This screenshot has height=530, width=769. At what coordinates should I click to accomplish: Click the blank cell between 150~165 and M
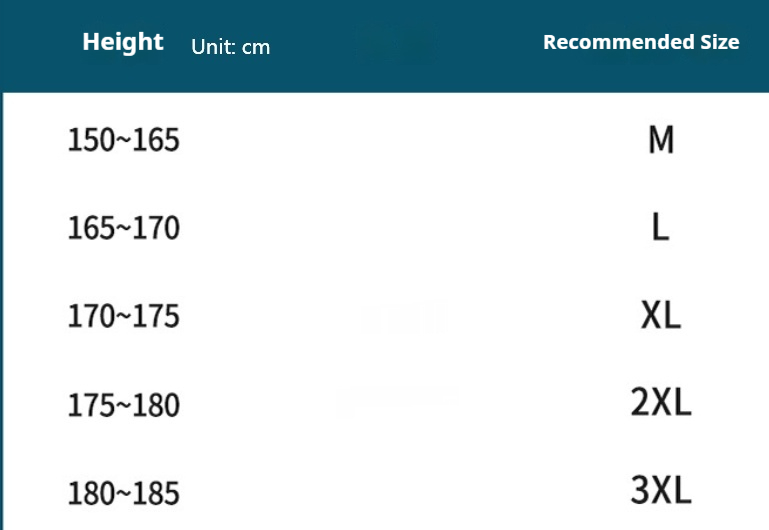pos(412,140)
